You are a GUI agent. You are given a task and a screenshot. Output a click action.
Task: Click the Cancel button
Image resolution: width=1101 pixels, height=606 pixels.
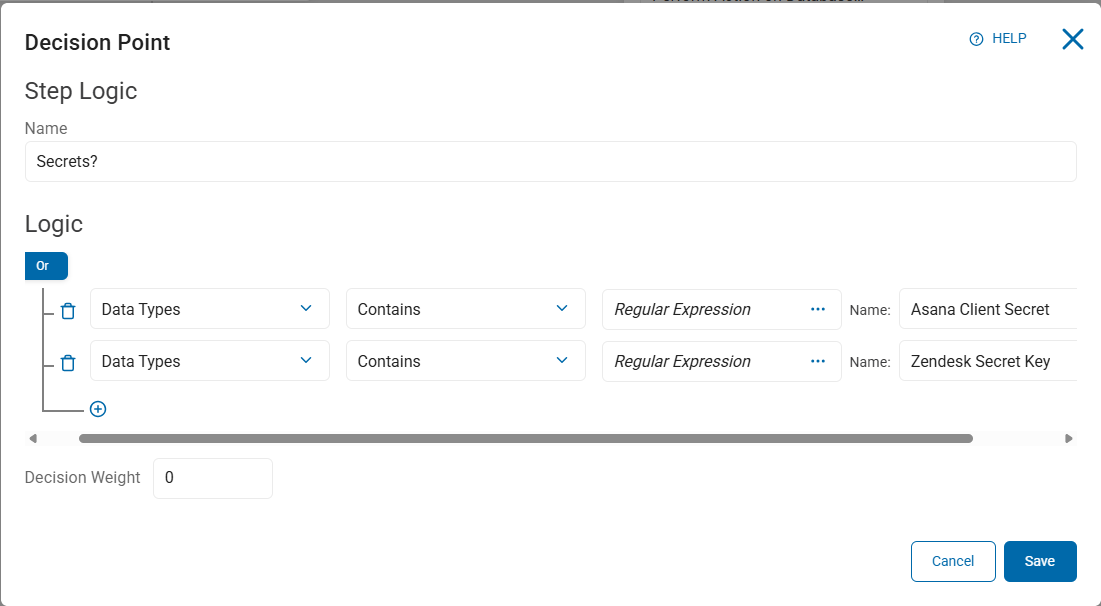tap(953, 561)
